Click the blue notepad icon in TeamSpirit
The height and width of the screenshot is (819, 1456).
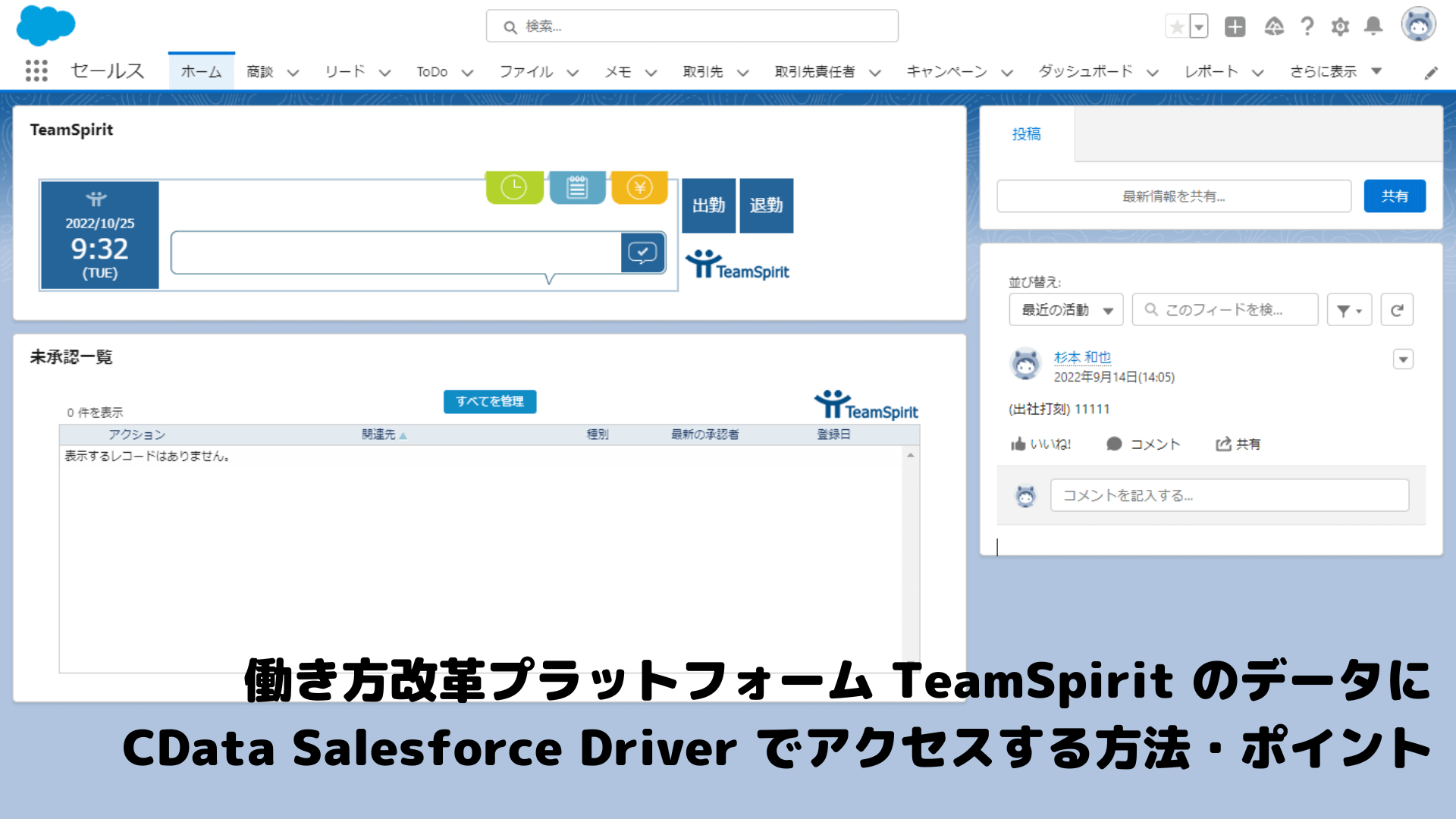pyautogui.click(x=577, y=187)
